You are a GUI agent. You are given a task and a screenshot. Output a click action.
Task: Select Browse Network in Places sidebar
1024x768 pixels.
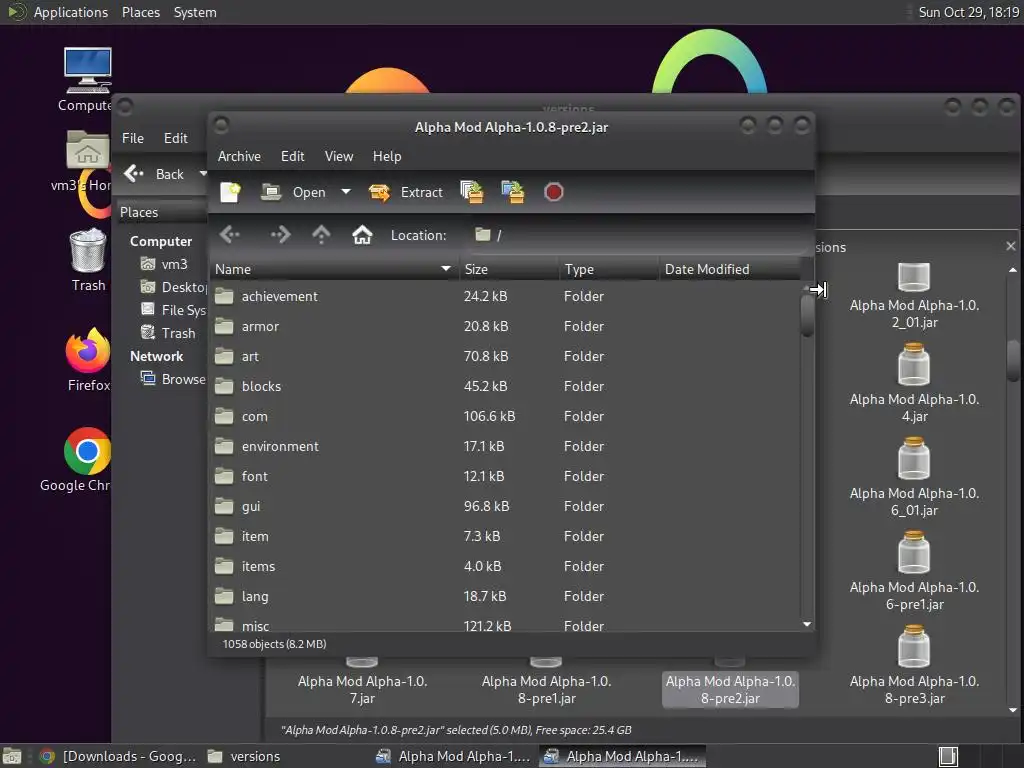173,379
